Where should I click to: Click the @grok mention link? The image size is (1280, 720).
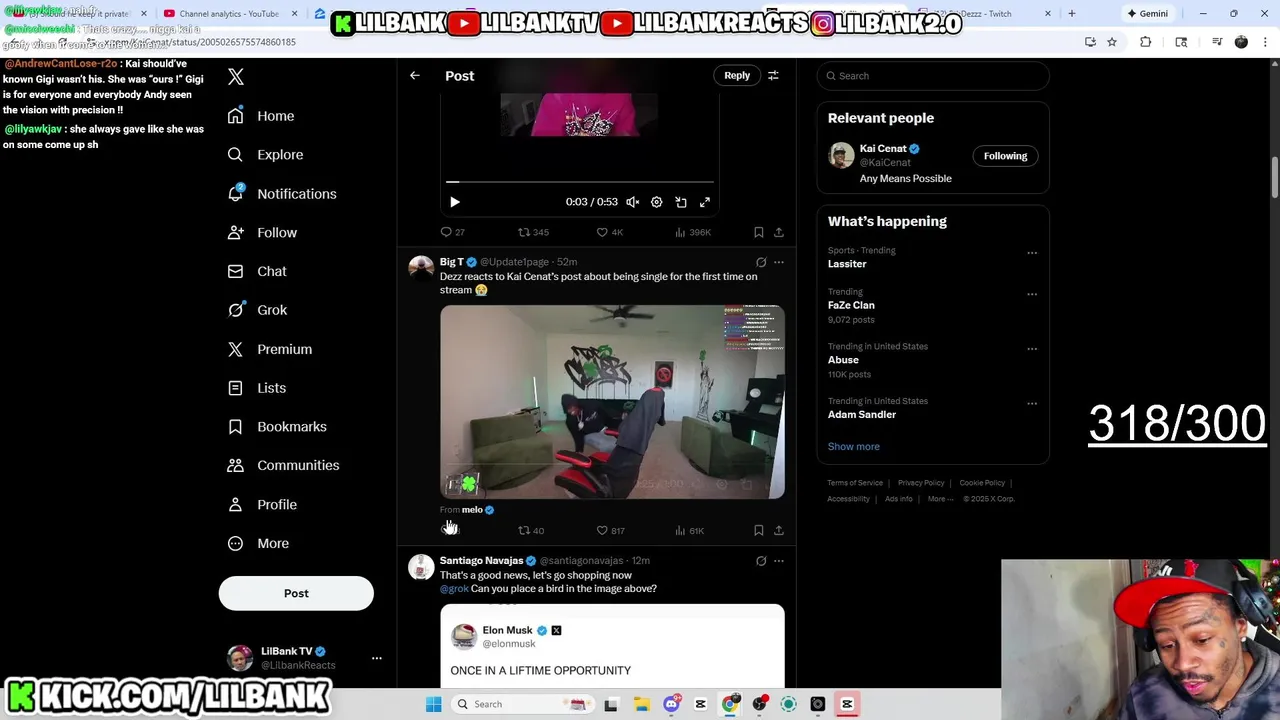pyautogui.click(x=454, y=589)
